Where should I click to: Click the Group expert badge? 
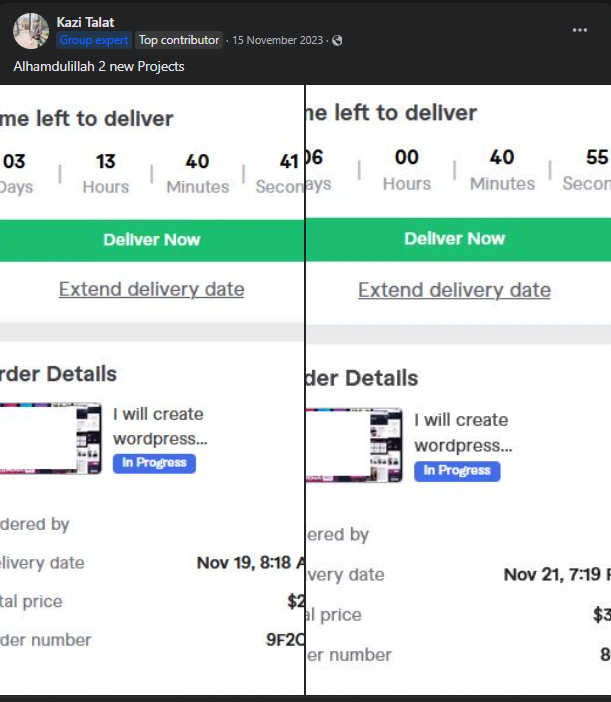(x=94, y=40)
